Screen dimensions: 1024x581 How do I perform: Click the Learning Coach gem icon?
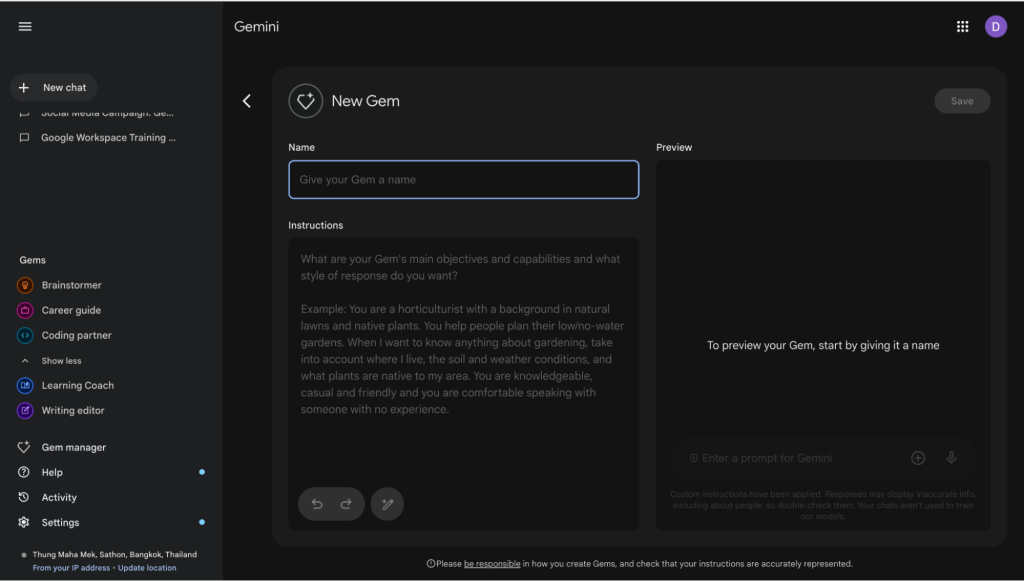click(25, 386)
